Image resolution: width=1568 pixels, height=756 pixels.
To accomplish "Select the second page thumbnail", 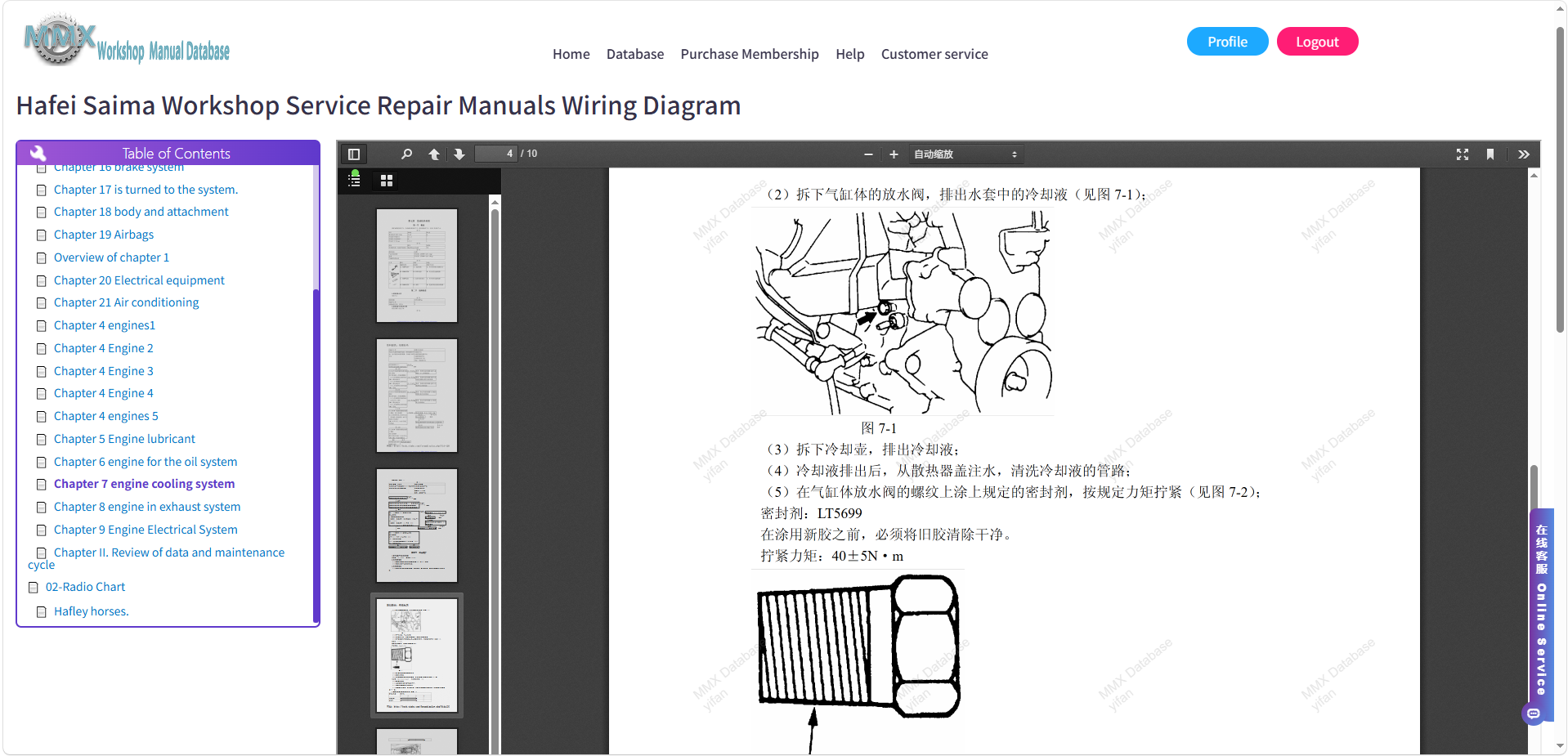I will [x=417, y=396].
